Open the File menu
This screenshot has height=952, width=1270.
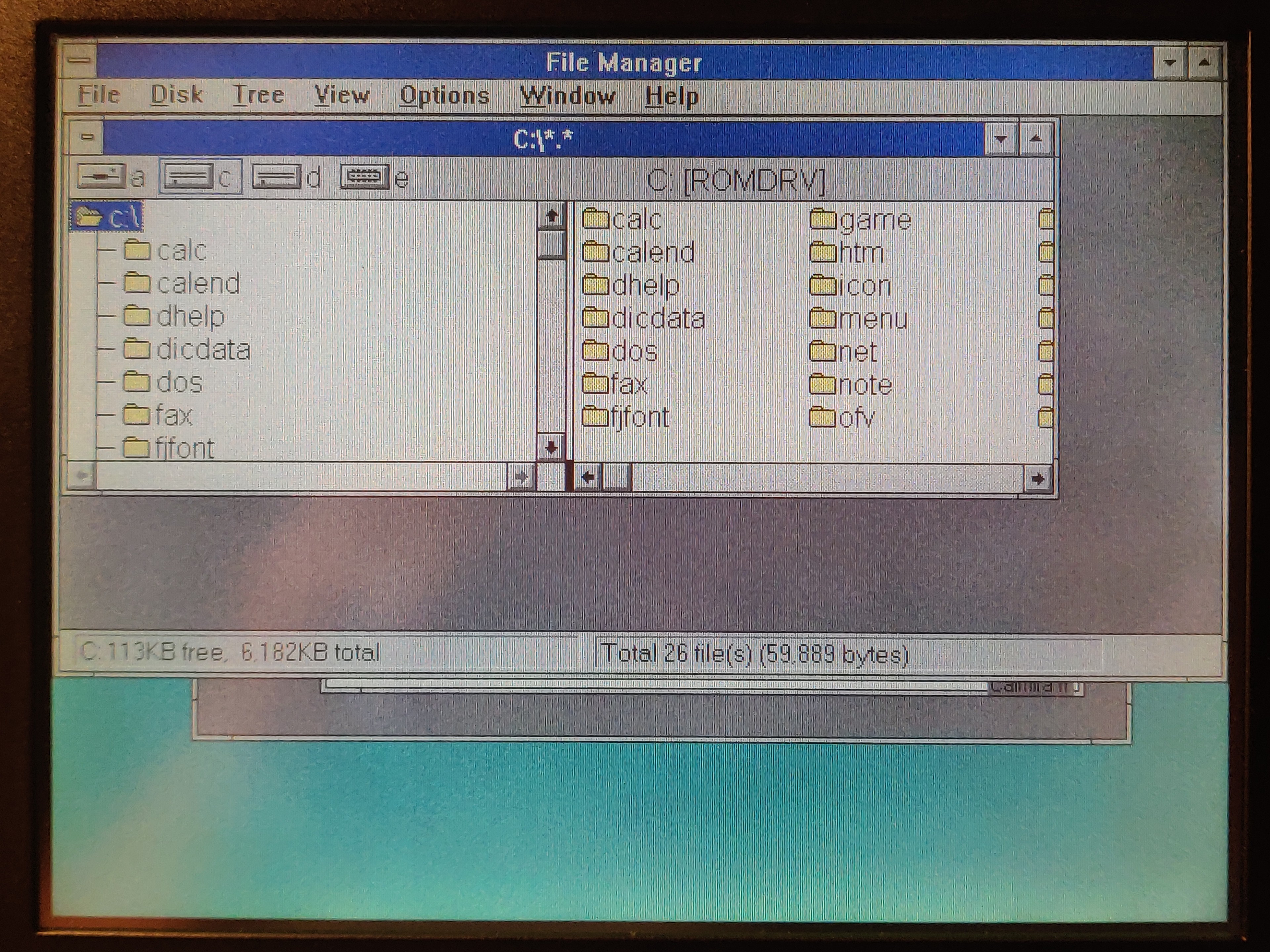[x=99, y=94]
